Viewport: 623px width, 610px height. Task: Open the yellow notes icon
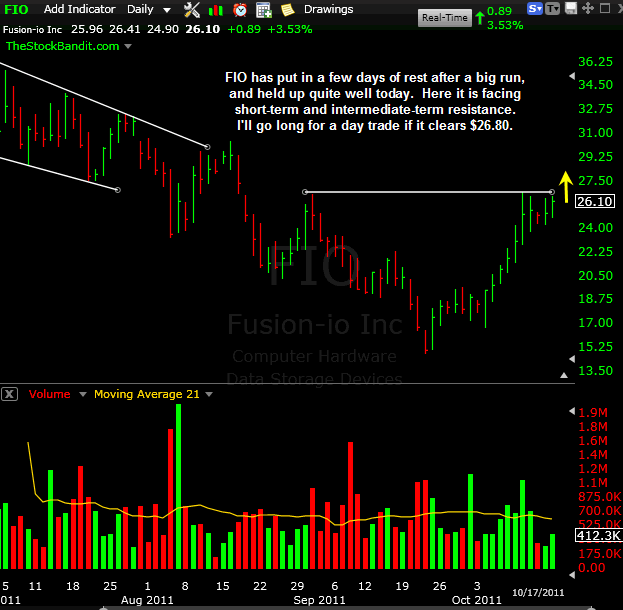(x=287, y=10)
